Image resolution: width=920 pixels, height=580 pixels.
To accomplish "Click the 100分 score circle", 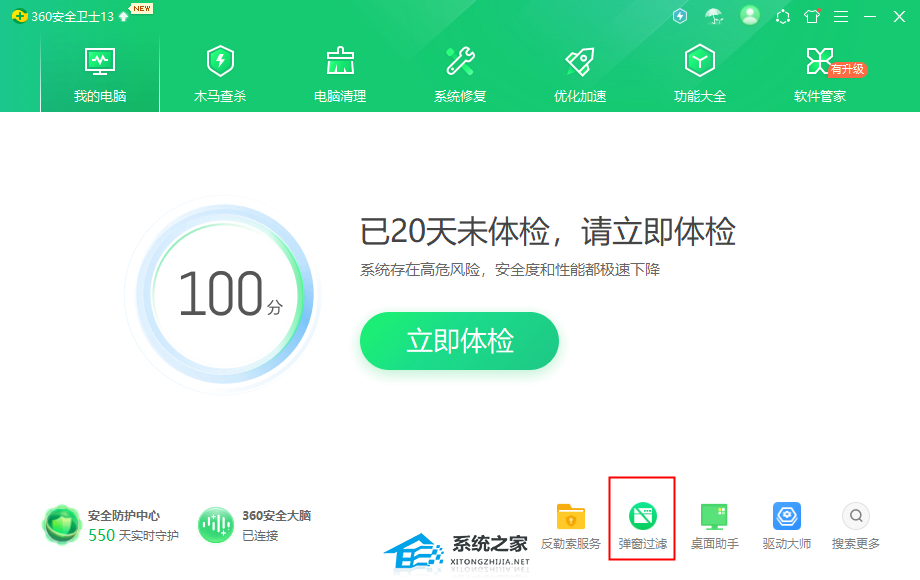I will pos(224,295).
